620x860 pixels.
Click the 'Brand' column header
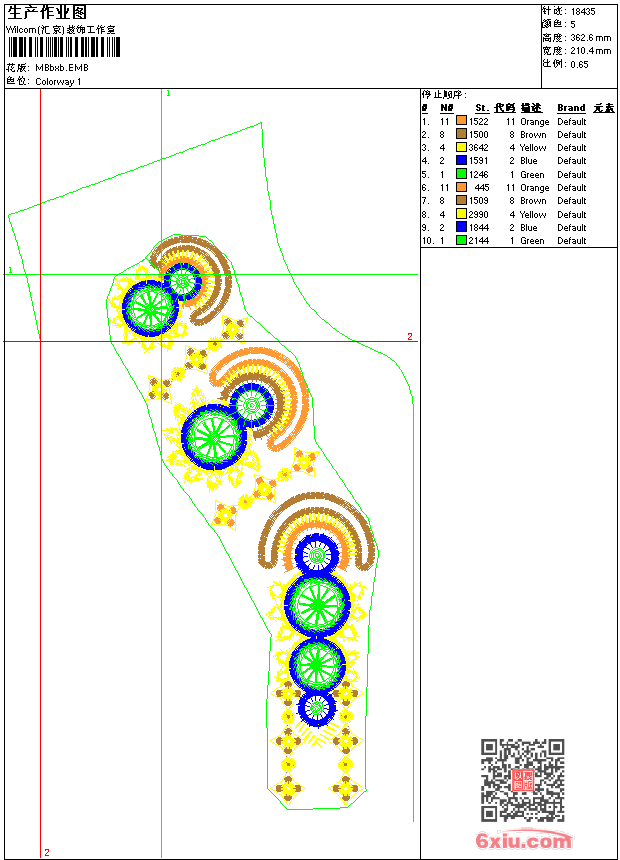click(571, 108)
